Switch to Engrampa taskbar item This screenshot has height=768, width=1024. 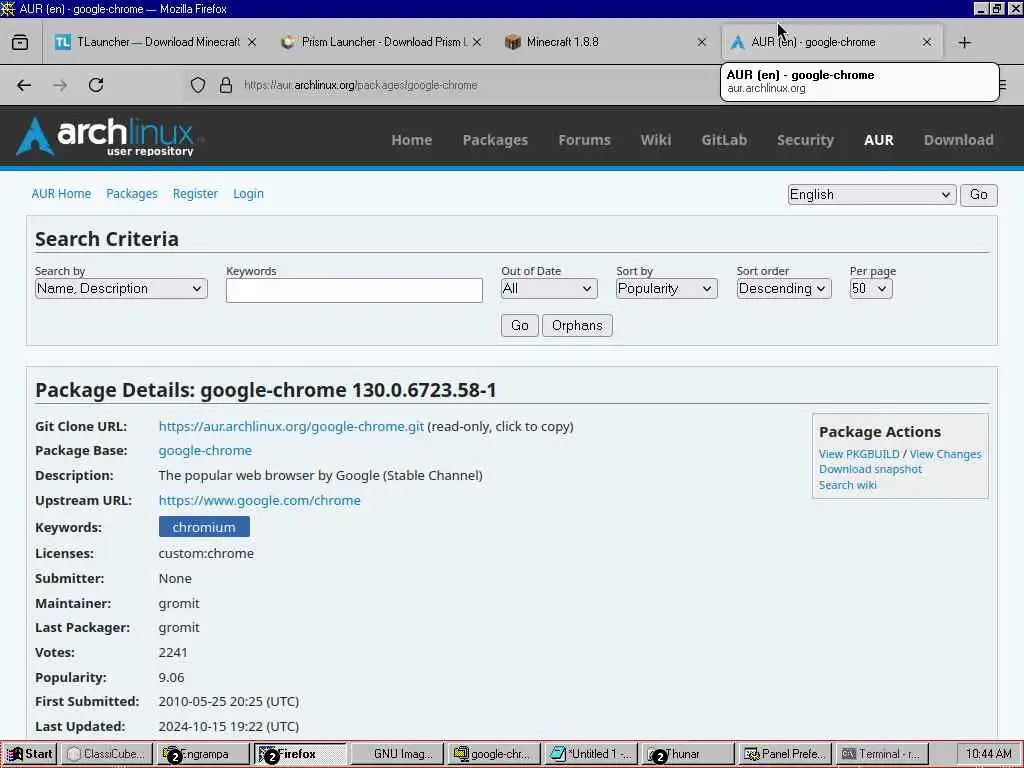point(203,754)
